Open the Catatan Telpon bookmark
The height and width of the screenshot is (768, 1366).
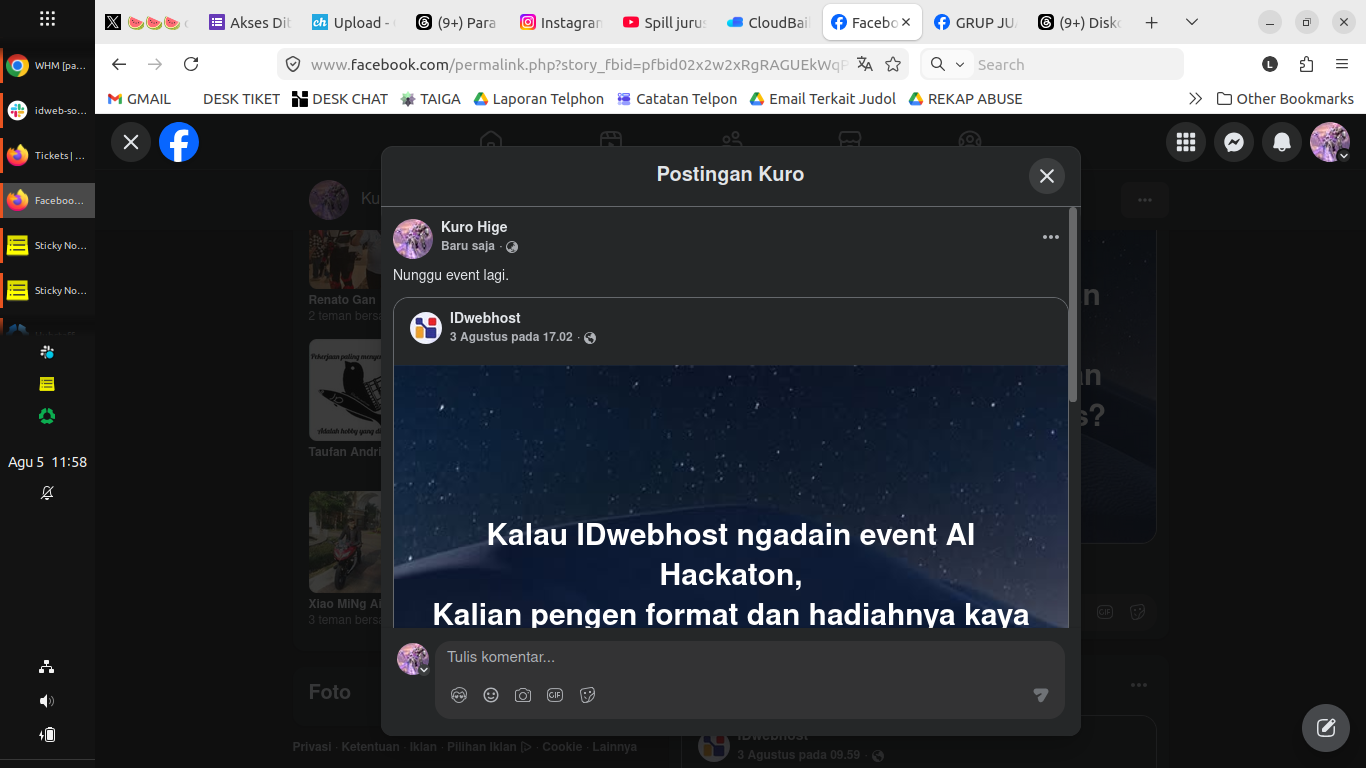tap(677, 99)
